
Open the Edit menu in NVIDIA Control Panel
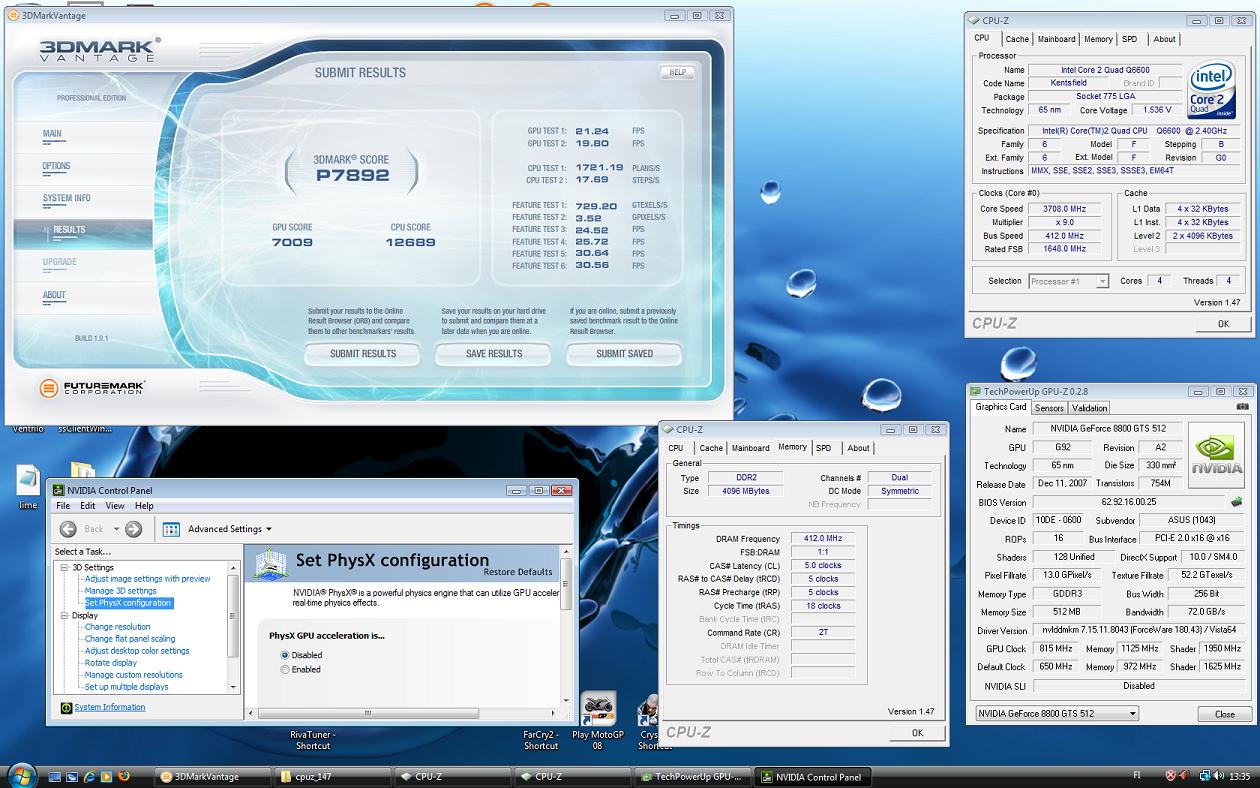(87, 506)
